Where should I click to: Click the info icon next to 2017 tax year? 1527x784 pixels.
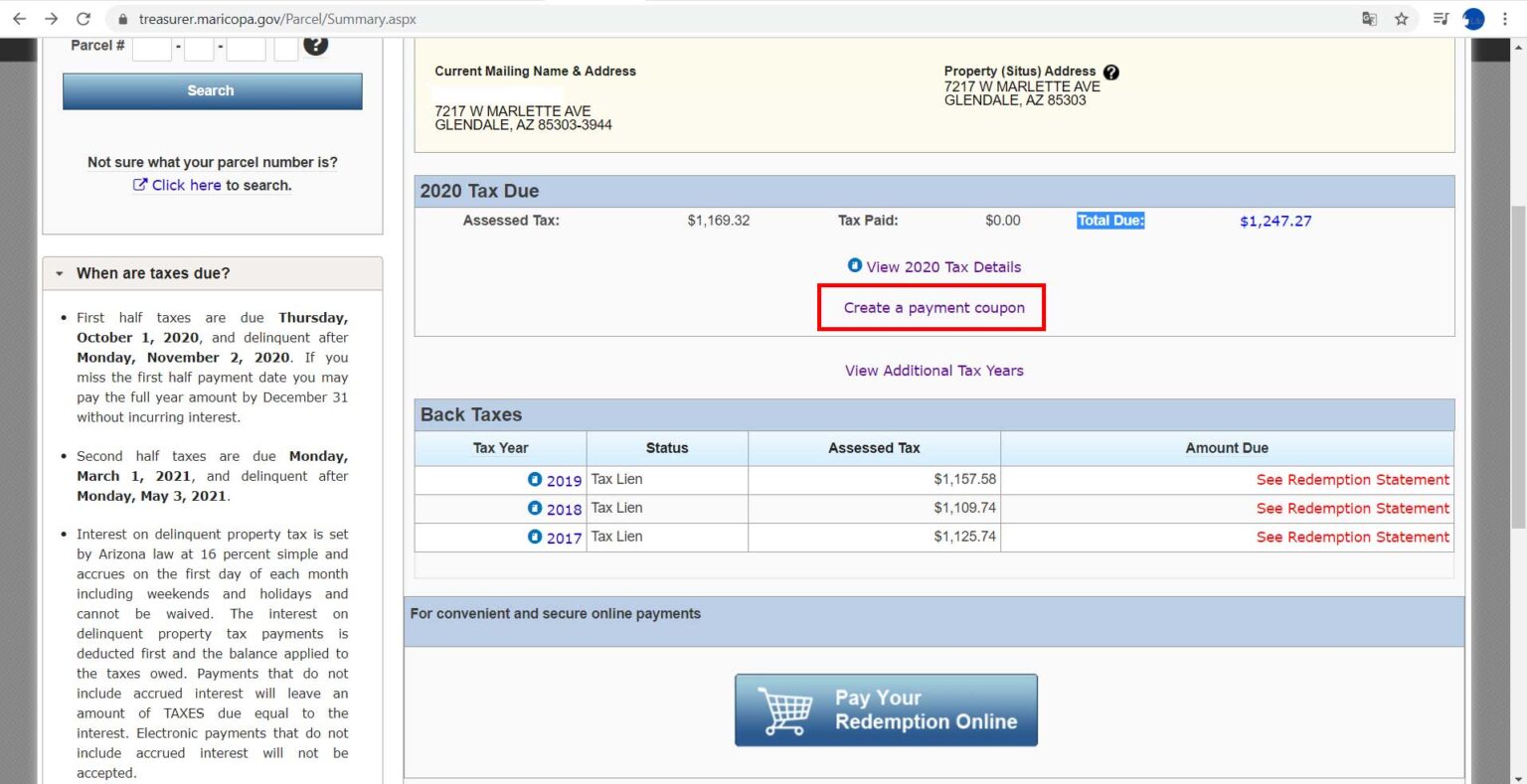click(x=535, y=537)
